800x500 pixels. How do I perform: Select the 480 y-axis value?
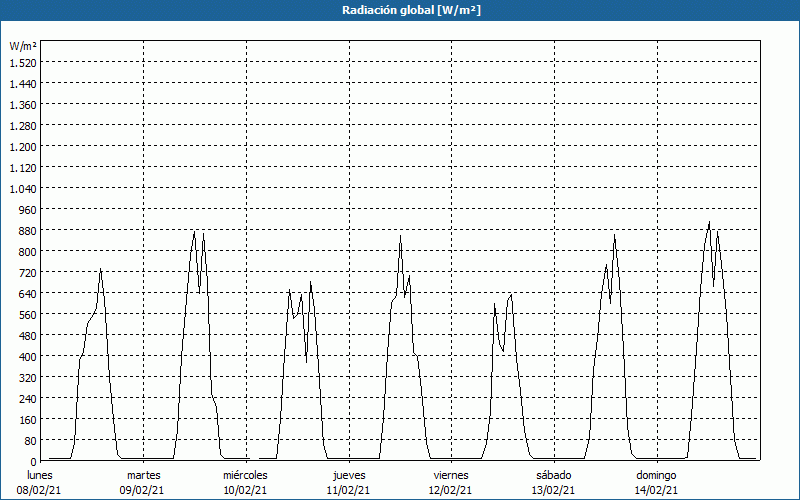(28, 336)
